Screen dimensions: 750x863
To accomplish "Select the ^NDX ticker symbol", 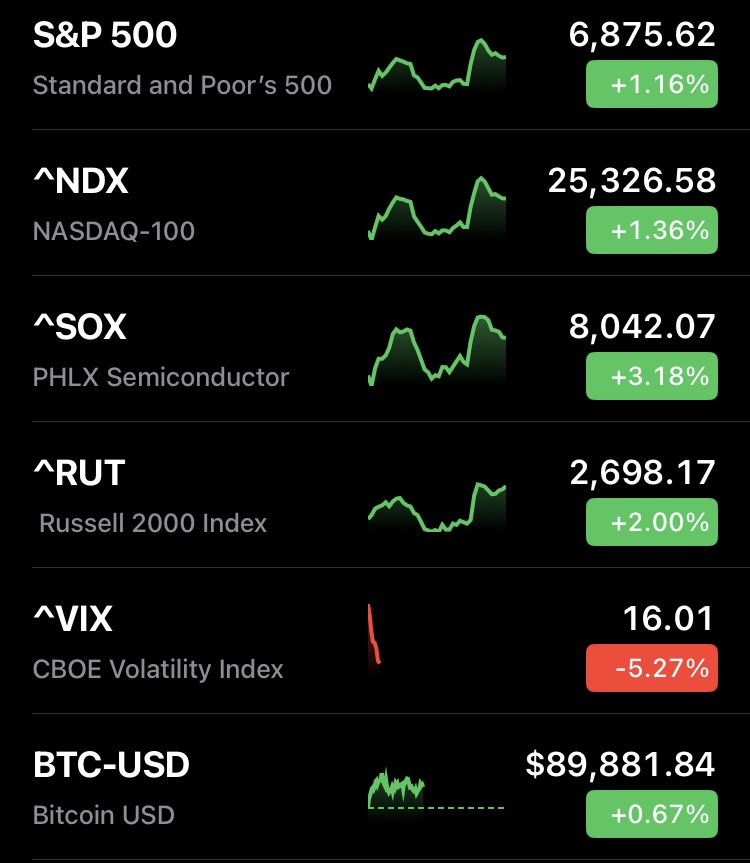I will (81, 182).
